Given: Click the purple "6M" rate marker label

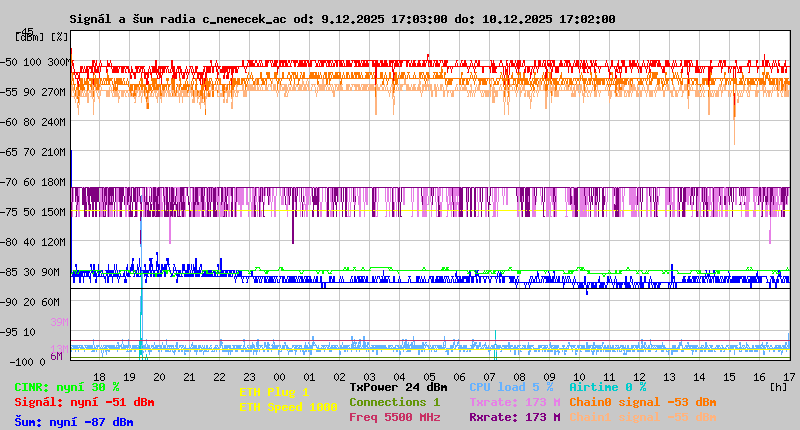Looking at the screenshot, I should coord(56,356).
